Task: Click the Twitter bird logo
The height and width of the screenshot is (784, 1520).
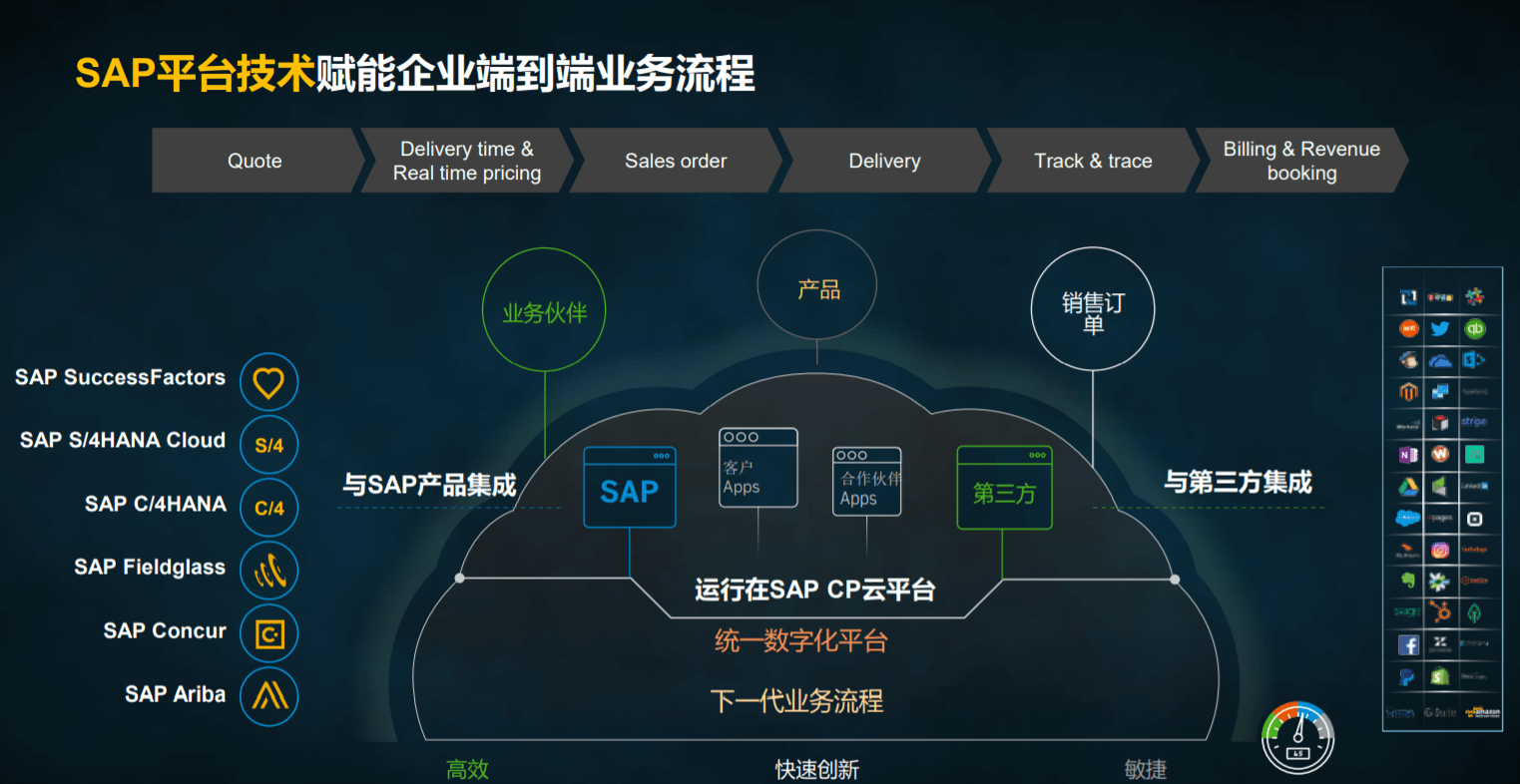Action: (x=1439, y=328)
